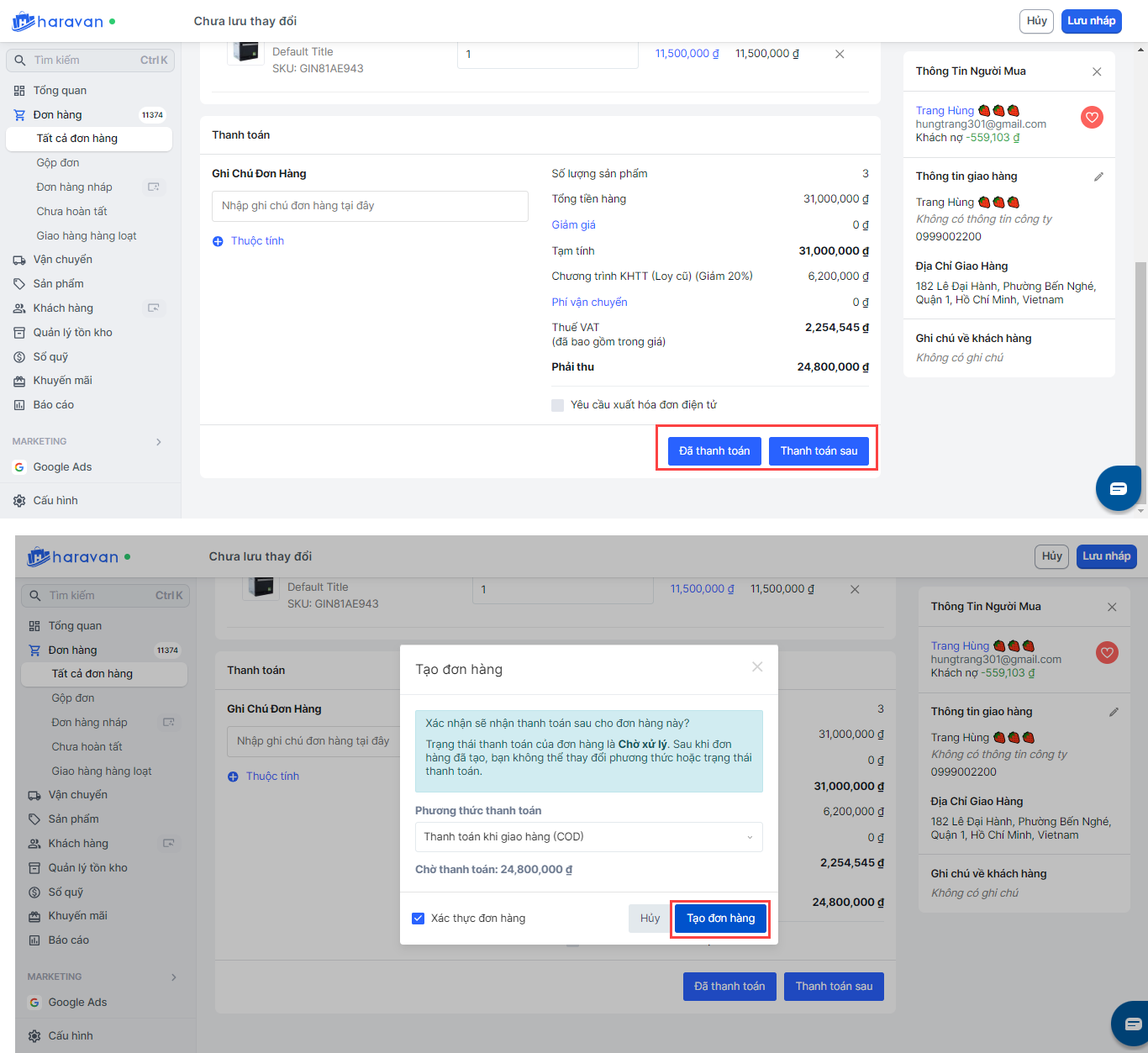Click dimmed Lưu nháp button in lower screenshot header
This screenshot has height=1053, width=1148.
pyautogui.click(x=1107, y=556)
